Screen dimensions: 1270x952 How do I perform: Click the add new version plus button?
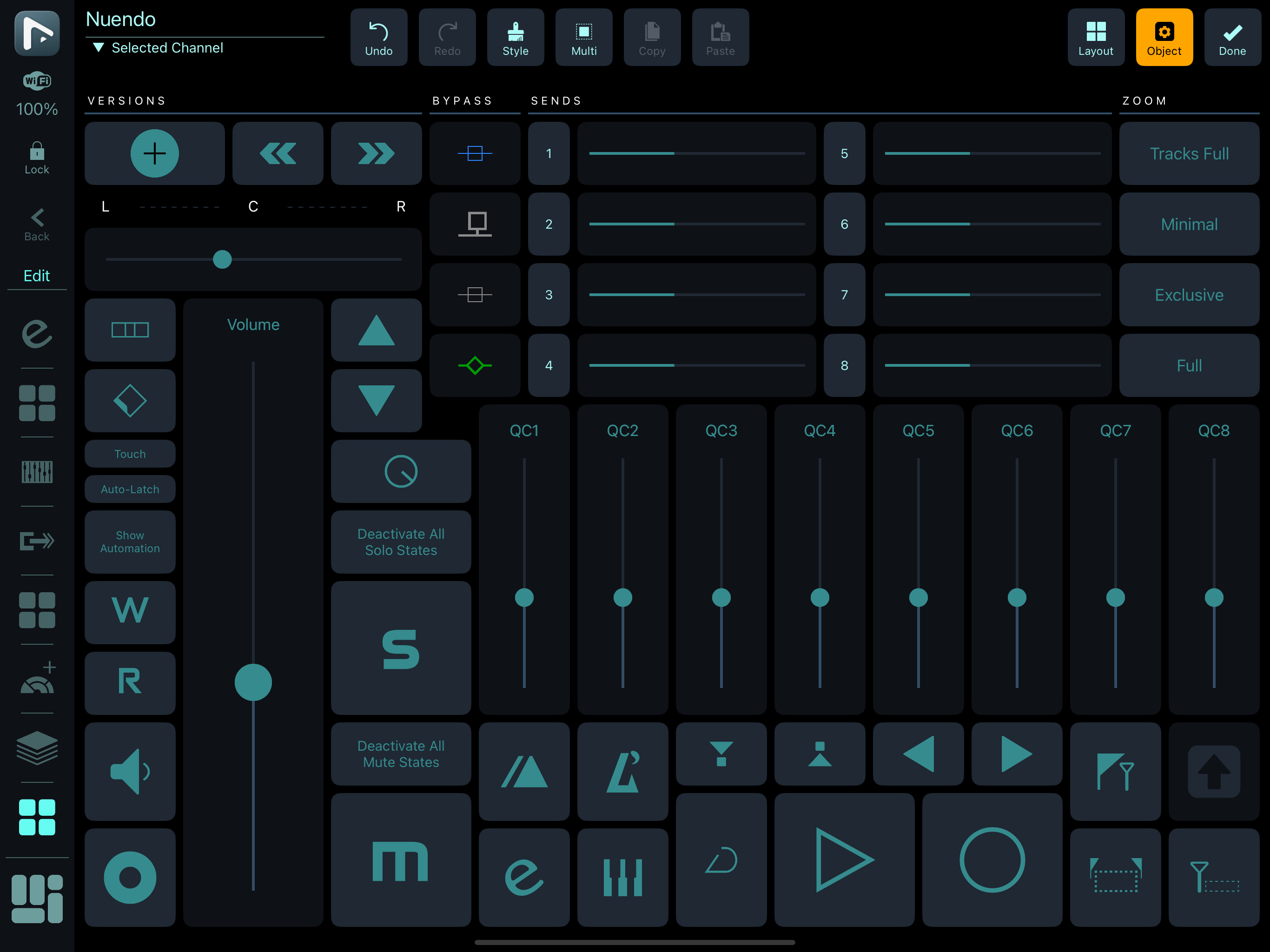[154, 153]
